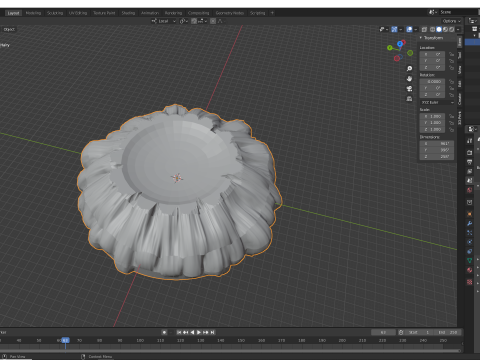Image resolution: width=480 pixels, height=360 pixels.
Task: Open the Object menu in viewport header
Action: (9, 29)
